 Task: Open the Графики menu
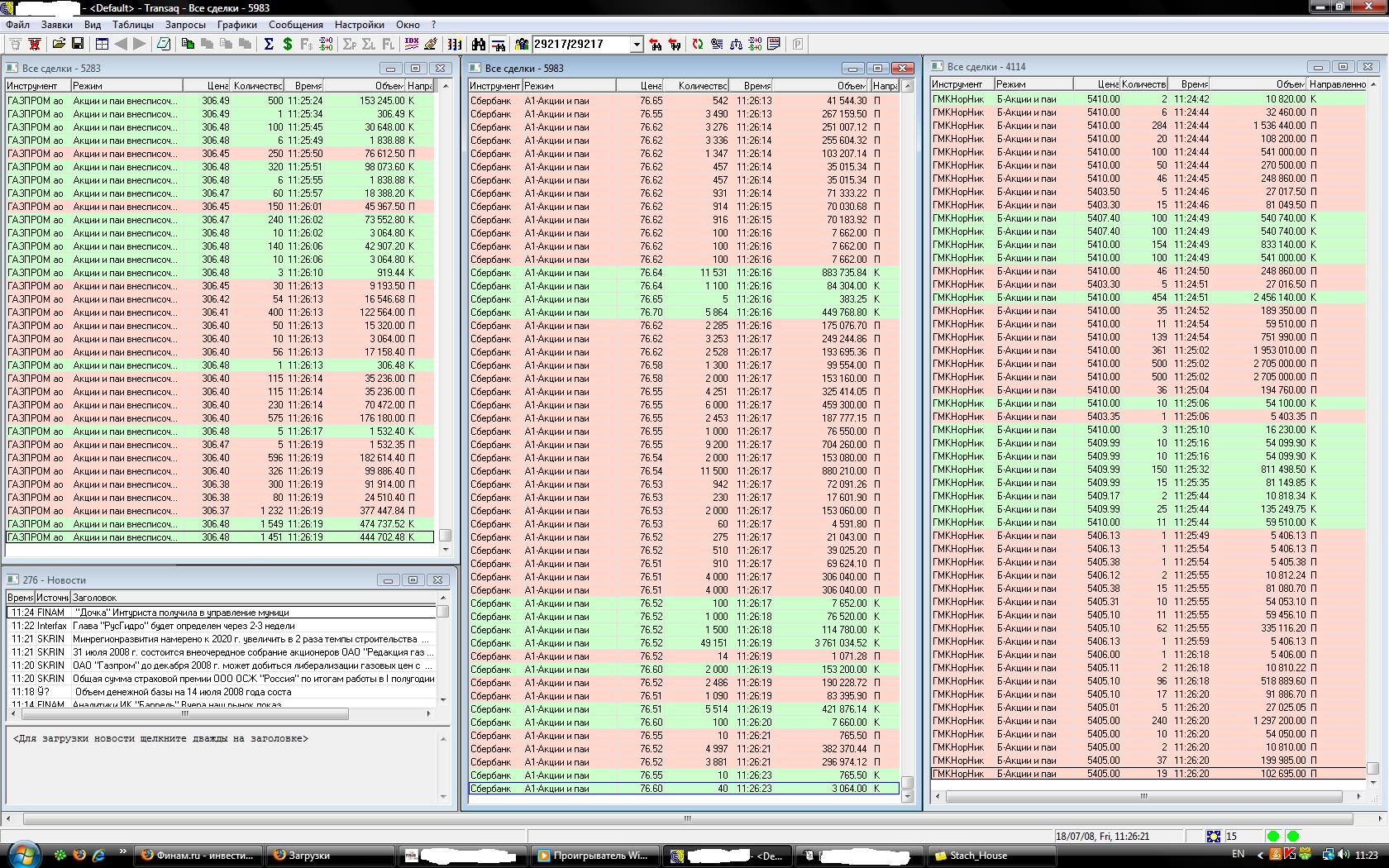tap(237, 25)
